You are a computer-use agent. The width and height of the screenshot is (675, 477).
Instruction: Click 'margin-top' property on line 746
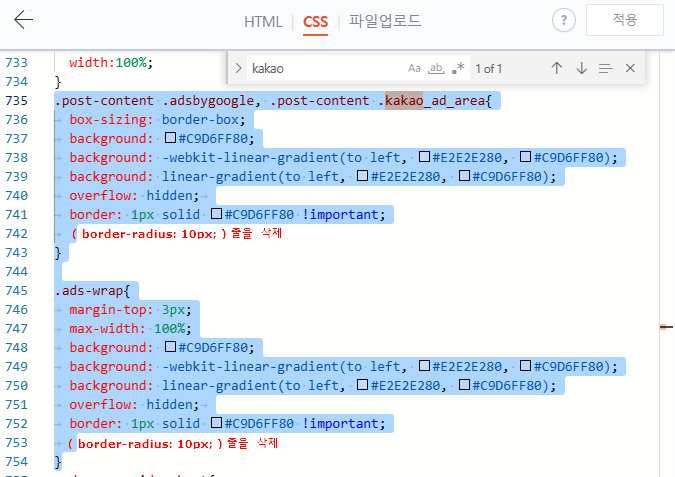coord(108,310)
